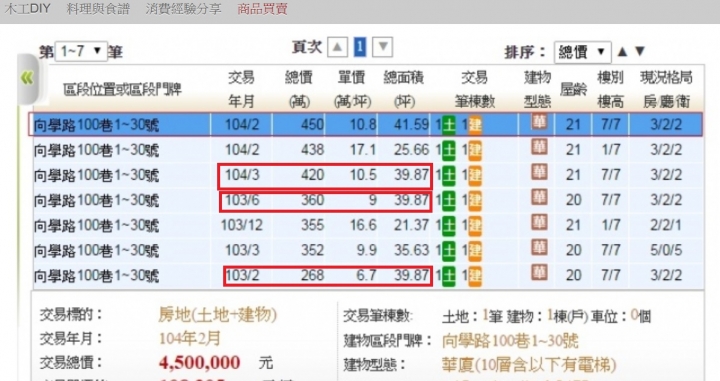Open the 商品買賣 menu item
Screen dimensions: 720x381
(x=262, y=9)
